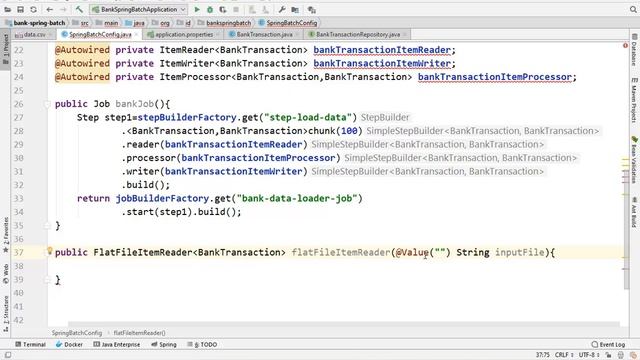
Task: Click the intention light bulb on line 37
Action: pos(49,251)
